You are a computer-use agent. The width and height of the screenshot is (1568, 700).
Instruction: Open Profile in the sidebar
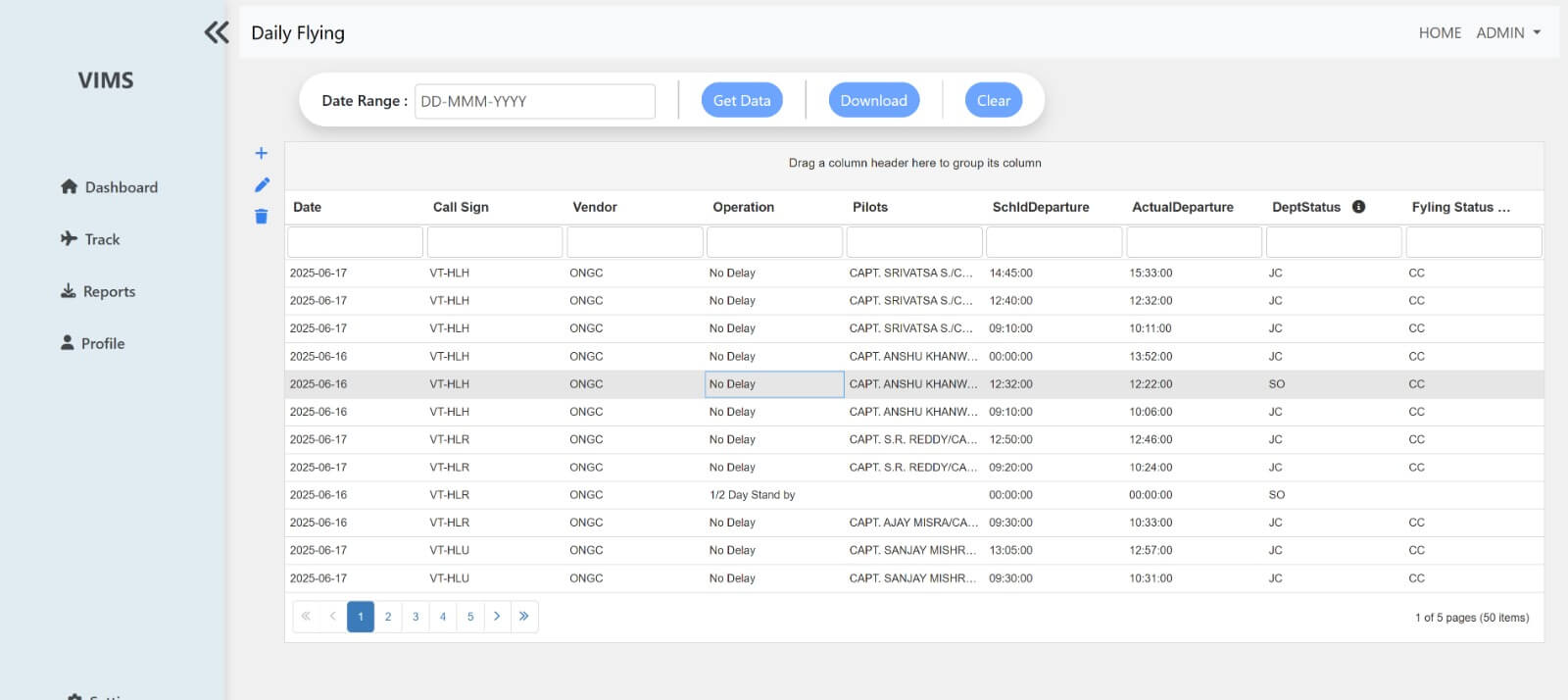[x=93, y=343]
